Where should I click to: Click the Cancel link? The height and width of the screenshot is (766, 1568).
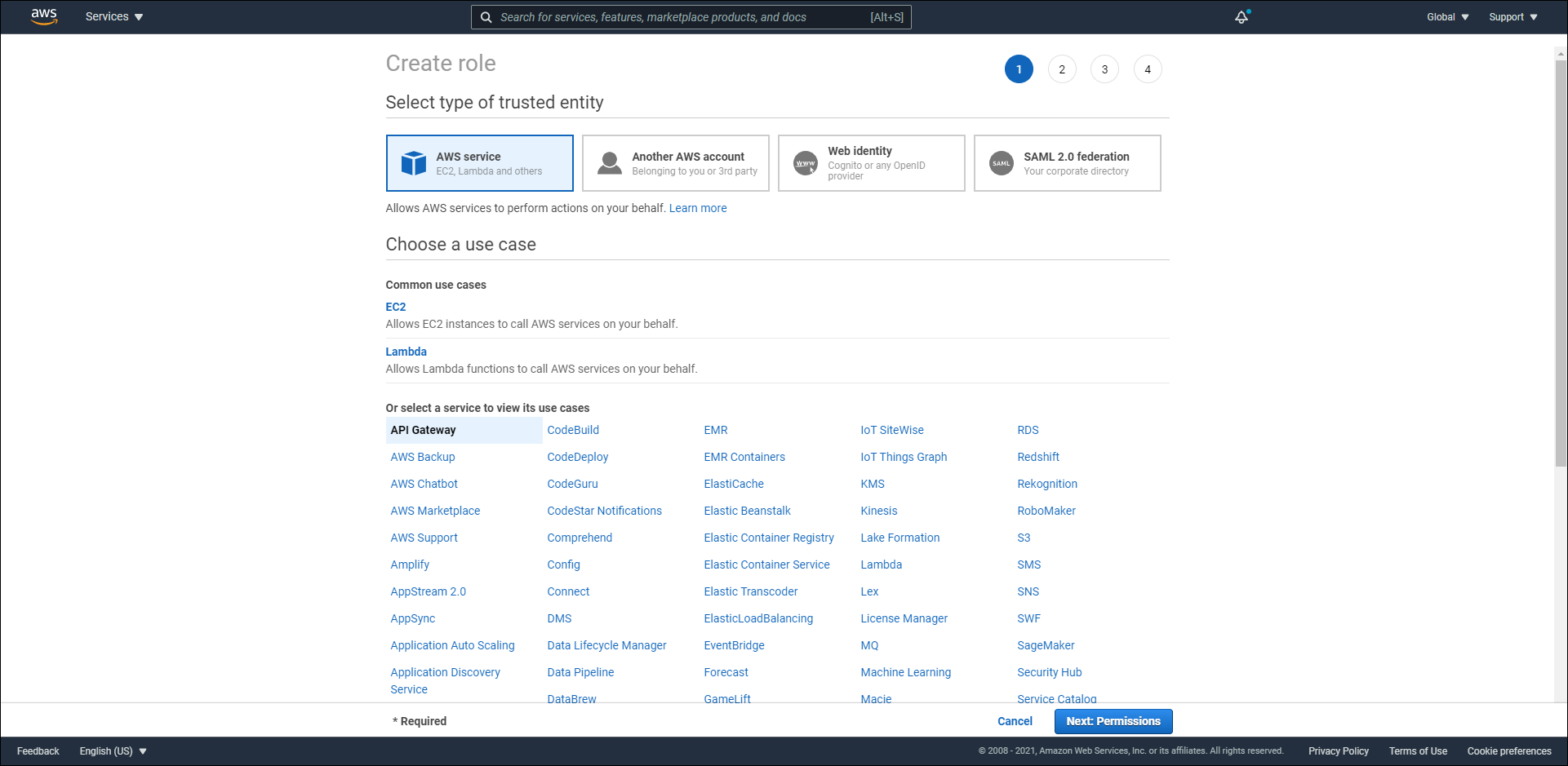pos(1015,721)
